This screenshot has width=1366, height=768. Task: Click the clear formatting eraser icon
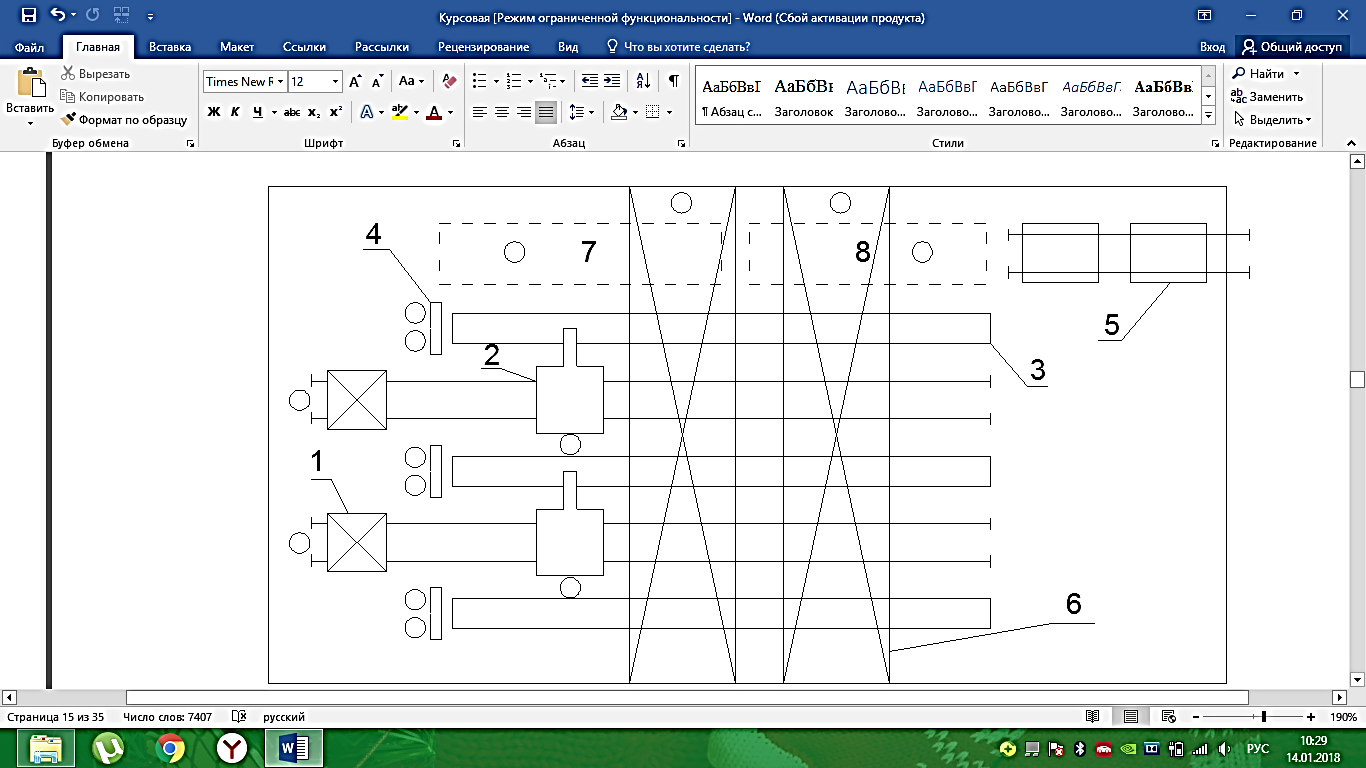449,82
